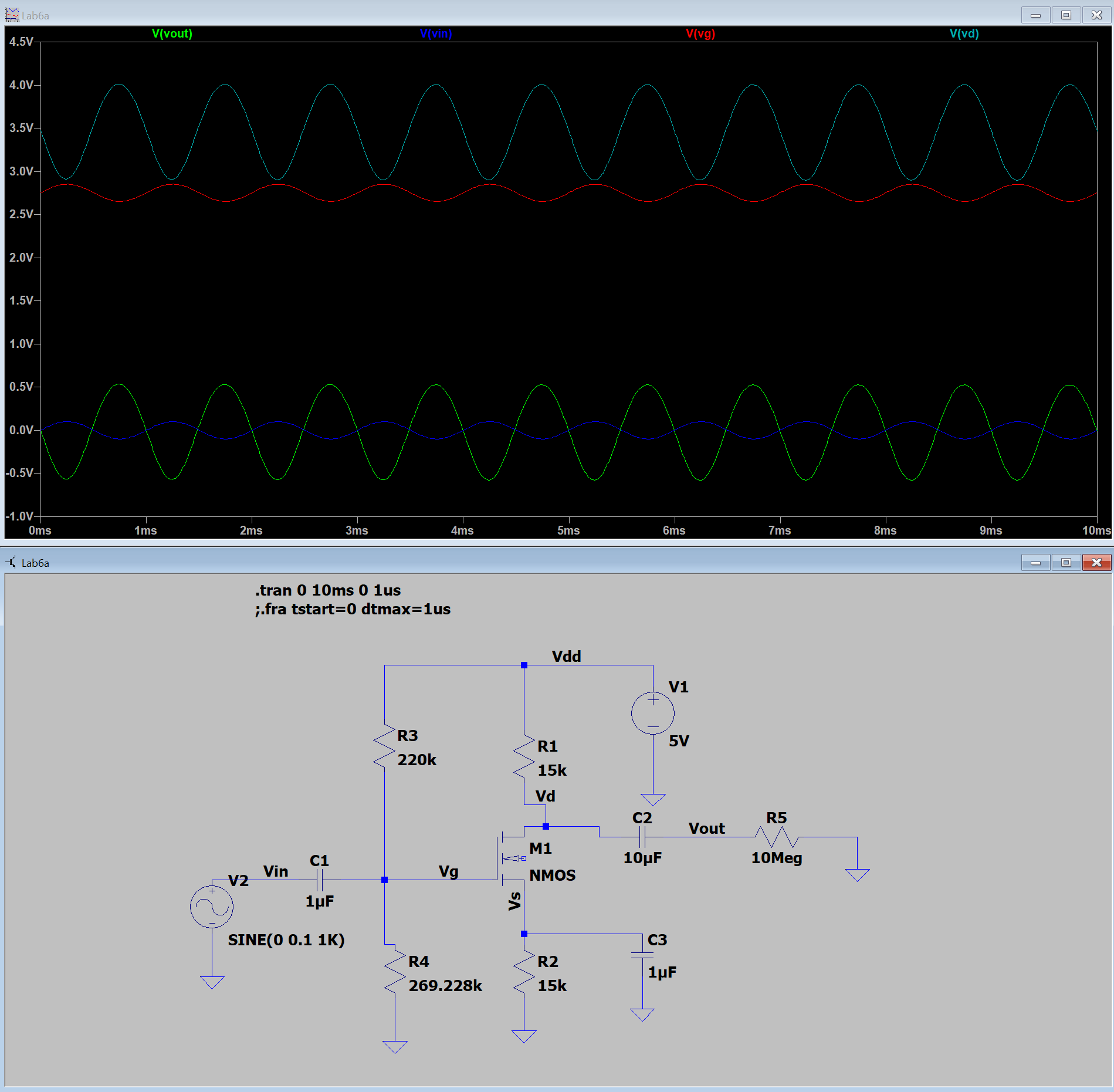
Task: Select the V2 sine source symbol
Action: coord(212,907)
